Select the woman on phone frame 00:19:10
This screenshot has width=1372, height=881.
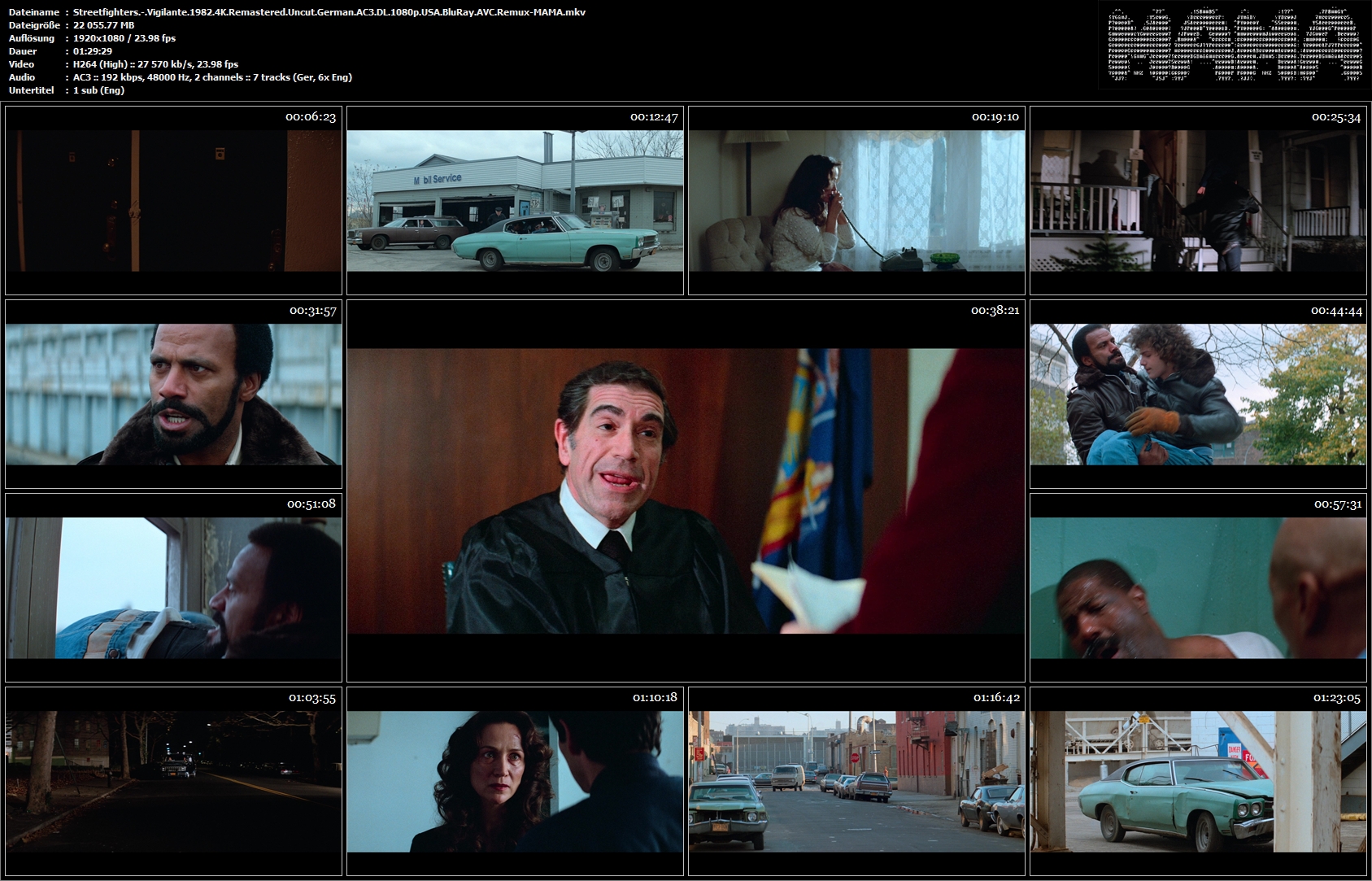856,200
